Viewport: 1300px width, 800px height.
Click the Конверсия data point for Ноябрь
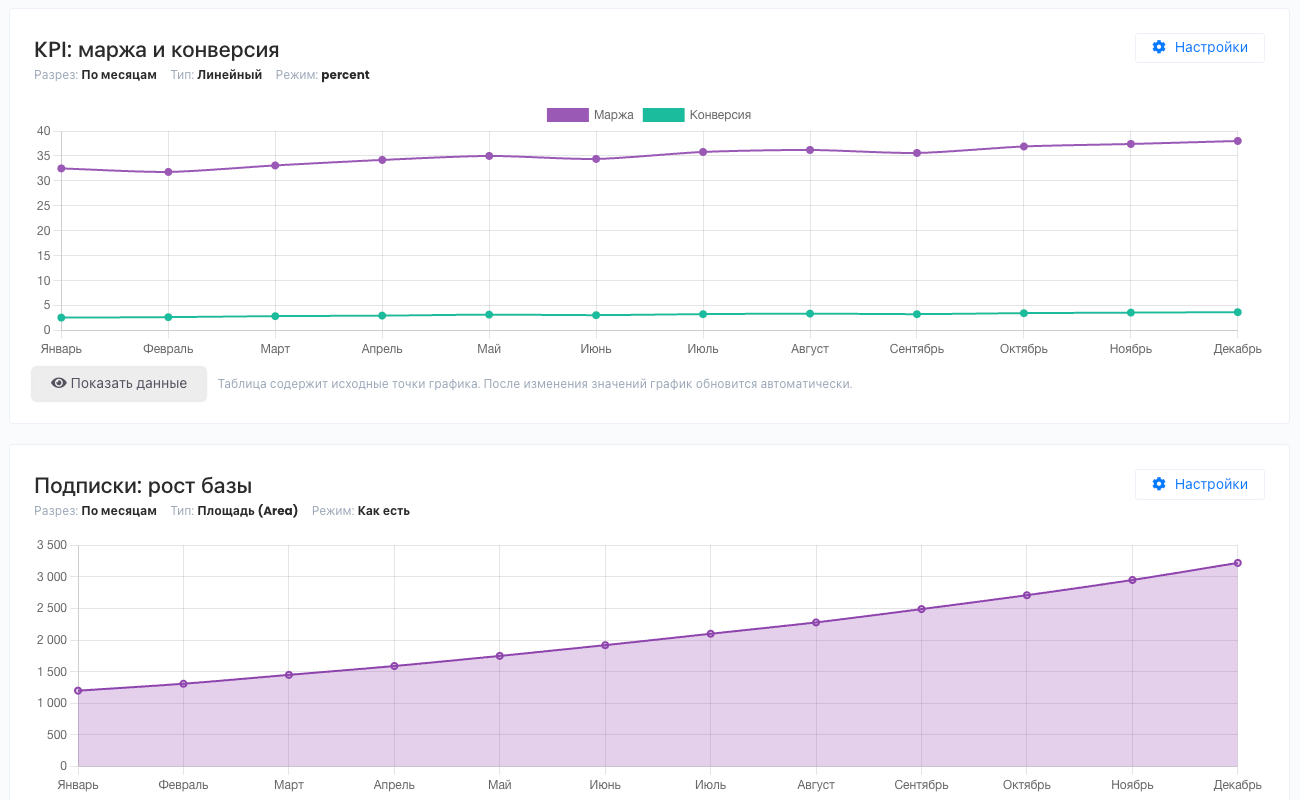[1130, 313]
